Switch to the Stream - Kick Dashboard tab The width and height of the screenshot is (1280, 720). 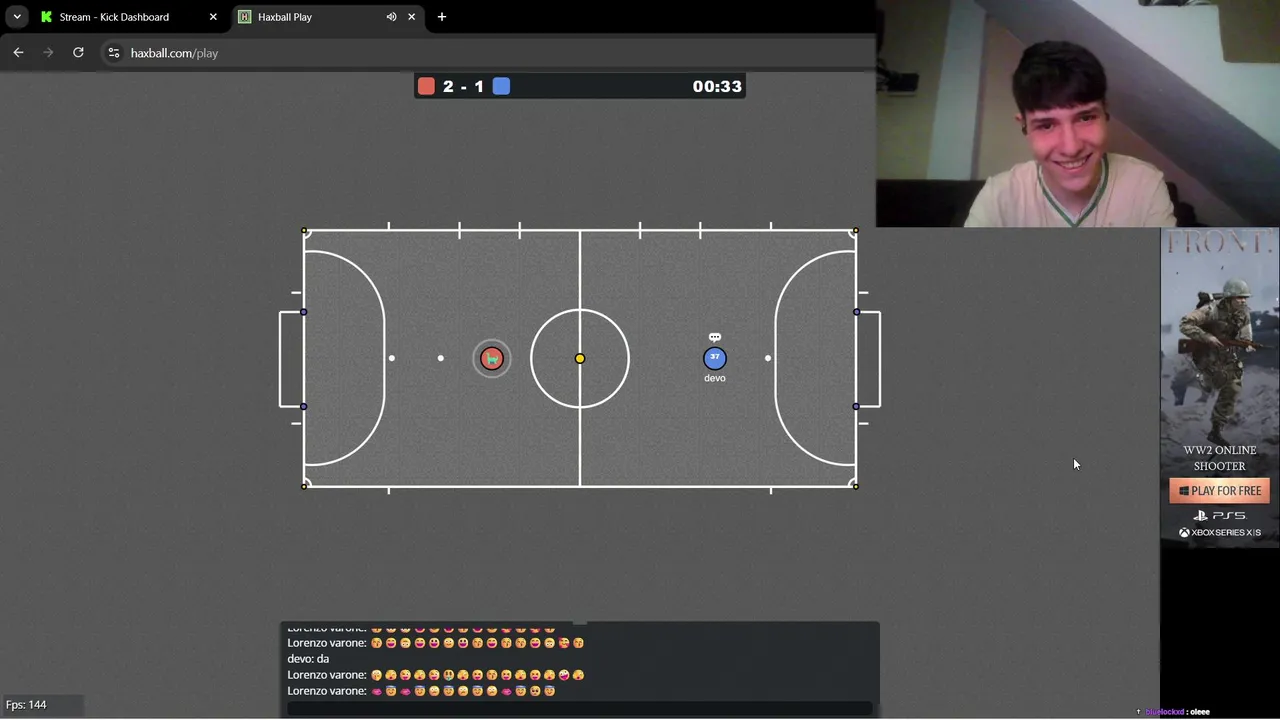tap(114, 17)
